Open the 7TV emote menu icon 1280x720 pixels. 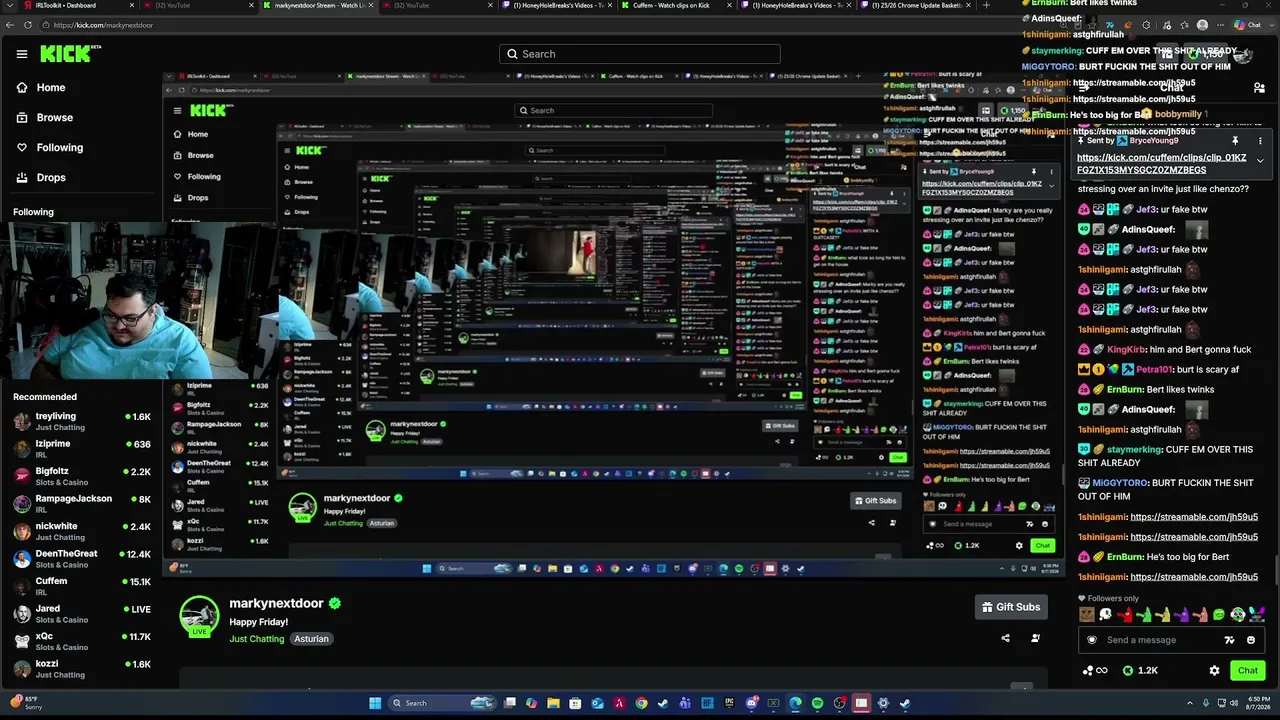[x=1229, y=640]
